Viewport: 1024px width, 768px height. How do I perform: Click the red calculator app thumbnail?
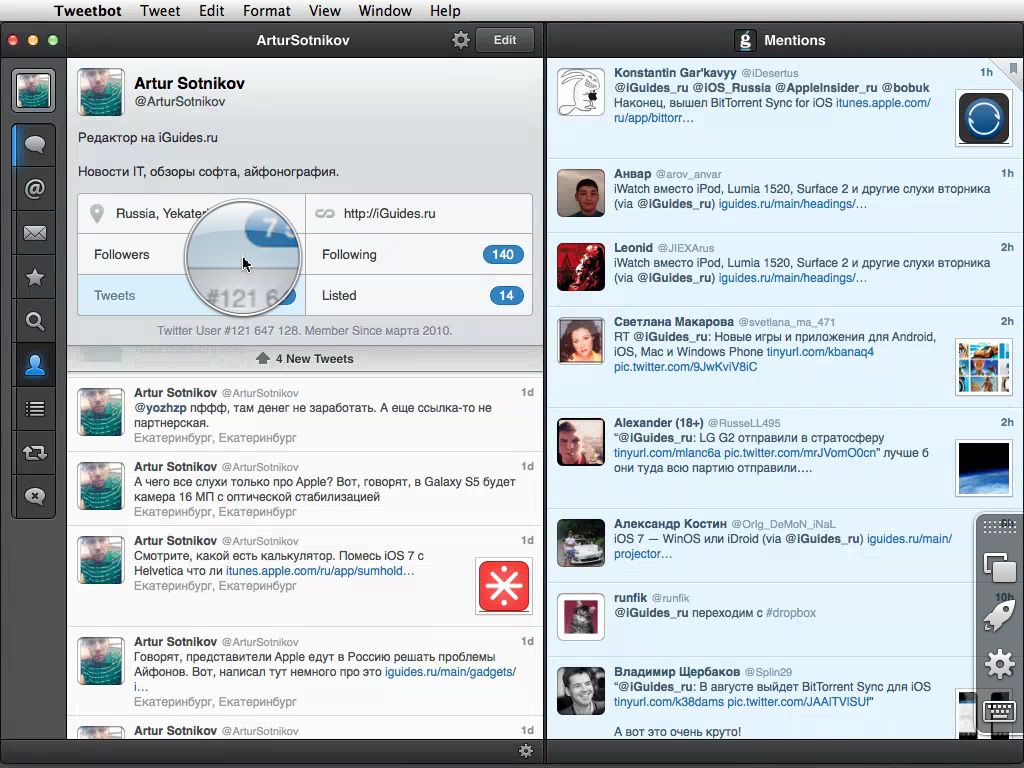(504, 586)
